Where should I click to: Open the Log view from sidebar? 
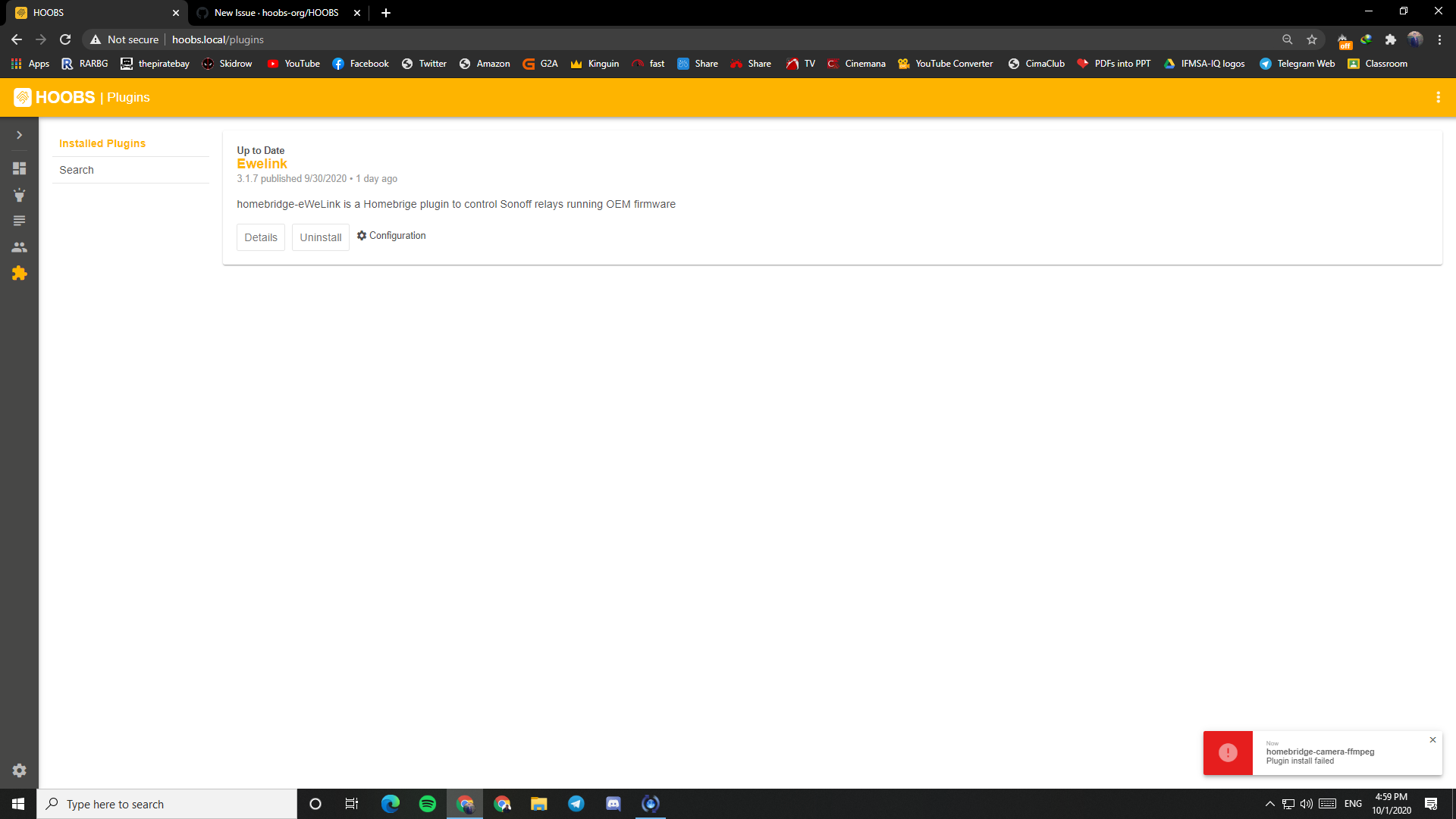(x=20, y=221)
